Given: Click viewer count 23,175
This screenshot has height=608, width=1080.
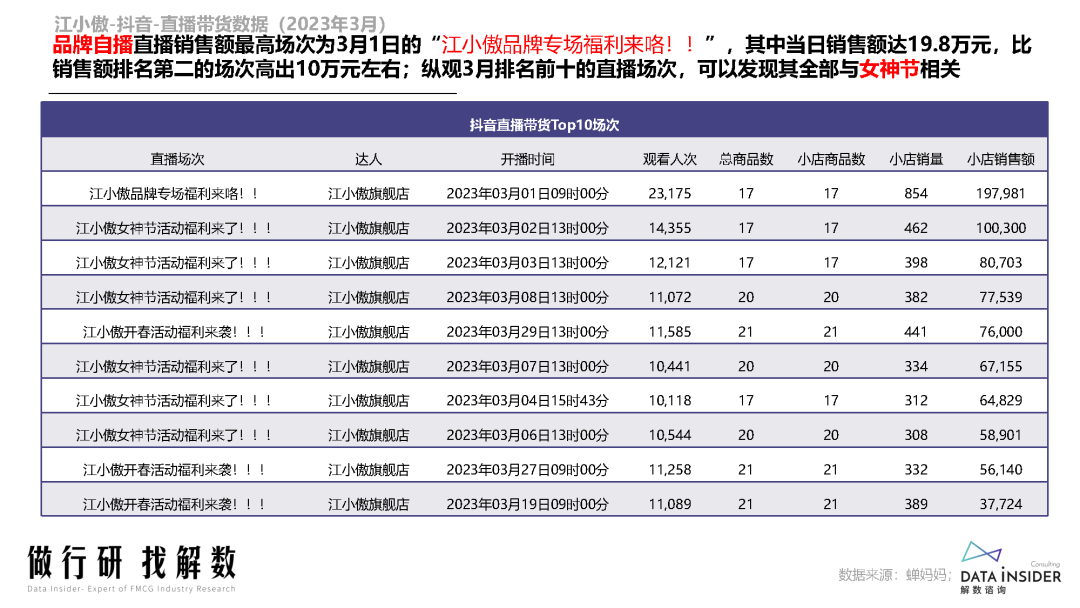Looking at the screenshot, I should tap(669, 193).
